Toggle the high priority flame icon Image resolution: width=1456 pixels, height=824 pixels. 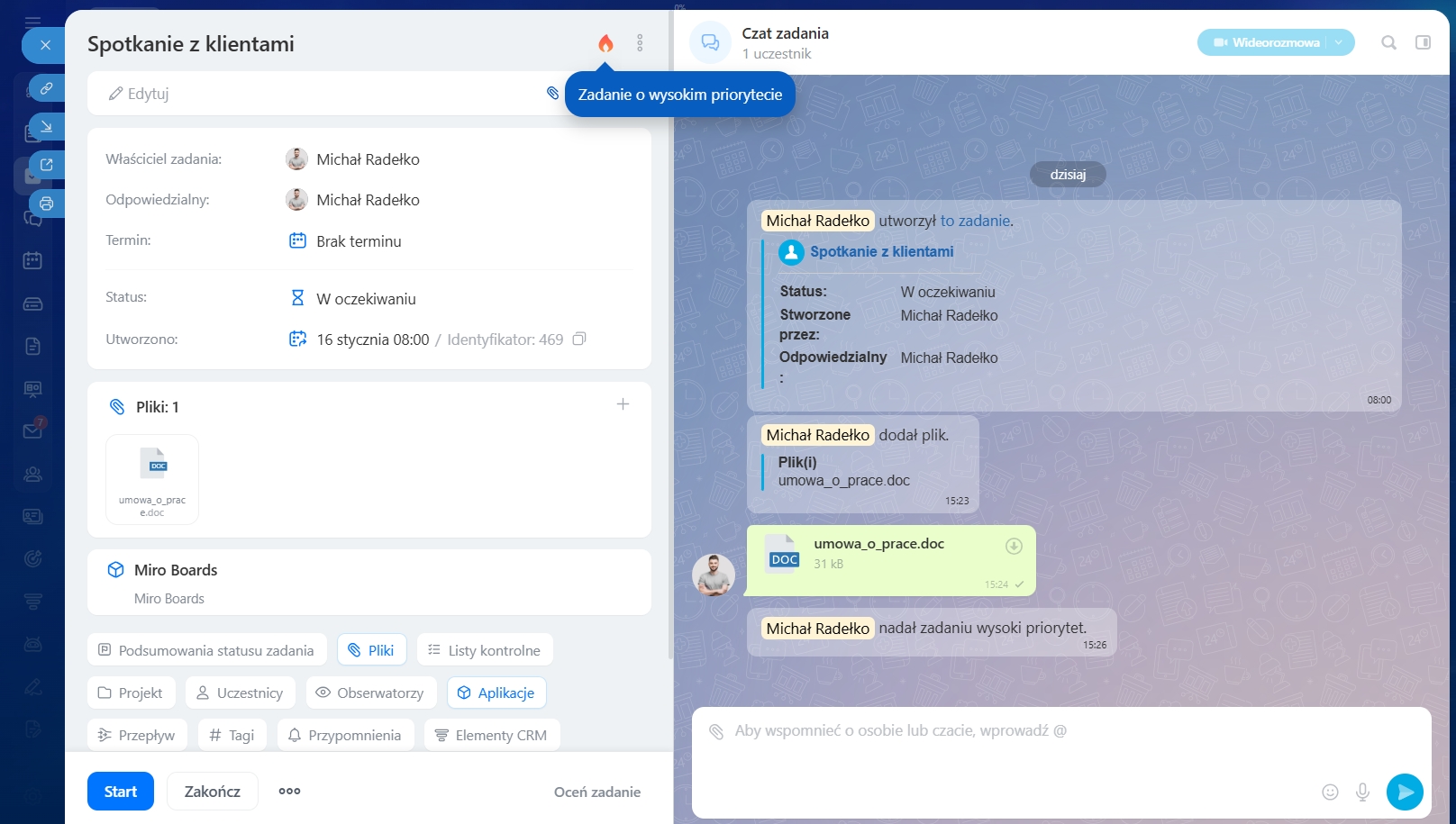pyautogui.click(x=605, y=43)
